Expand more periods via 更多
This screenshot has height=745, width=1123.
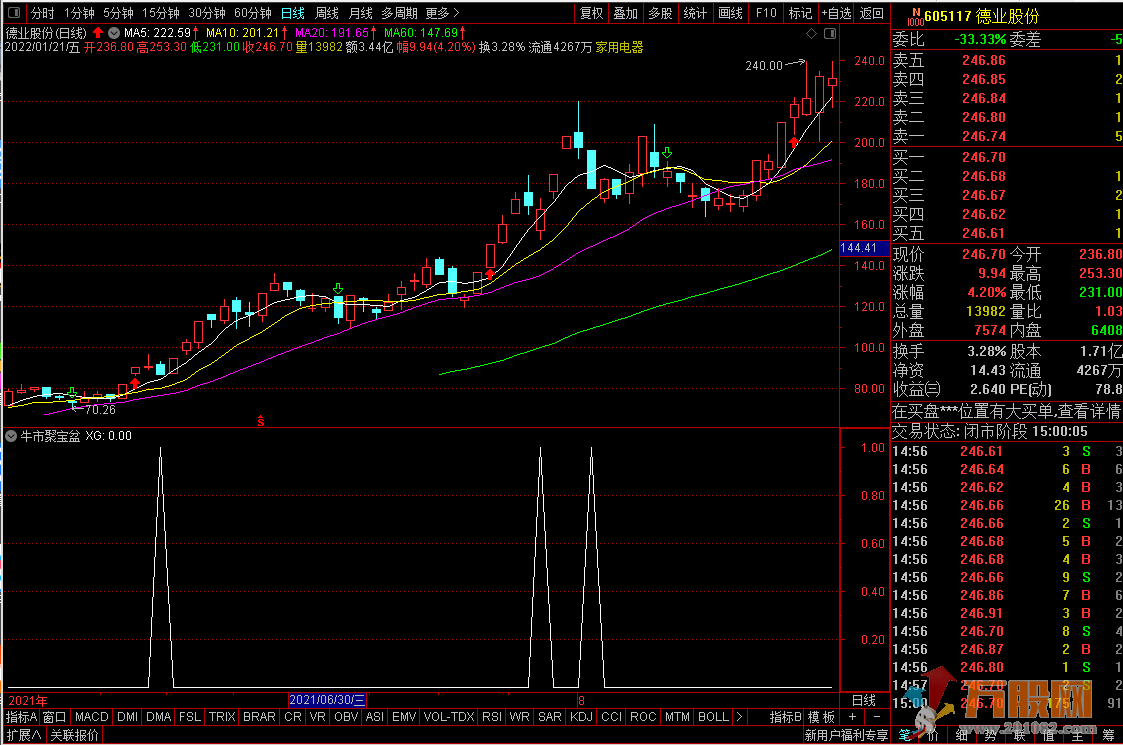tap(442, 13)
